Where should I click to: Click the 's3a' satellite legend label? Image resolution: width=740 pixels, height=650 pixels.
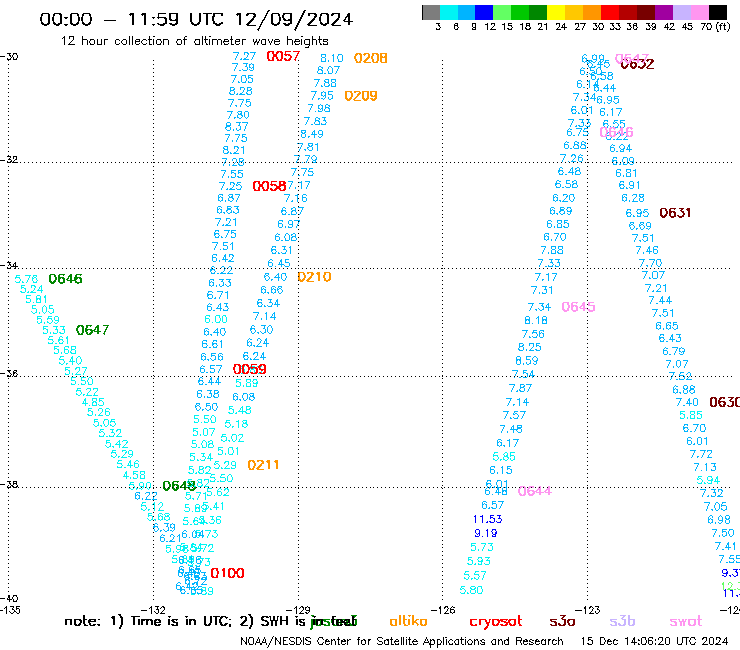point(563,622)
